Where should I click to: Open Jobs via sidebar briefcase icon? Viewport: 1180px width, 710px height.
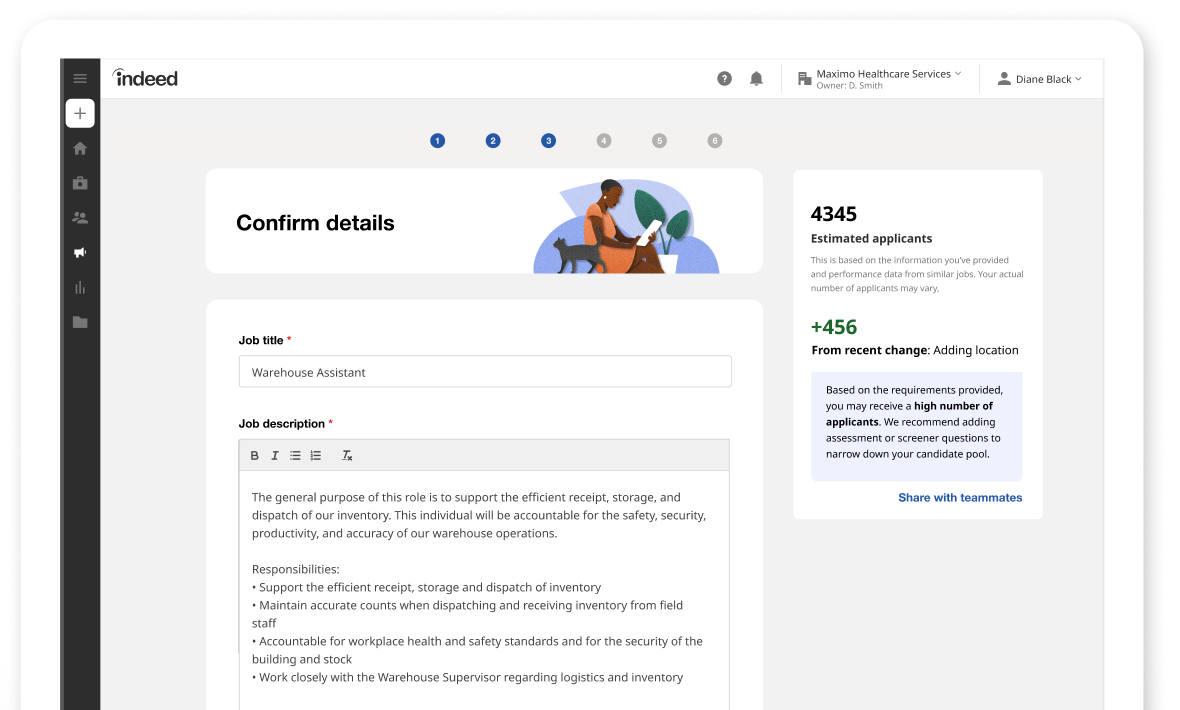[80, 183]
